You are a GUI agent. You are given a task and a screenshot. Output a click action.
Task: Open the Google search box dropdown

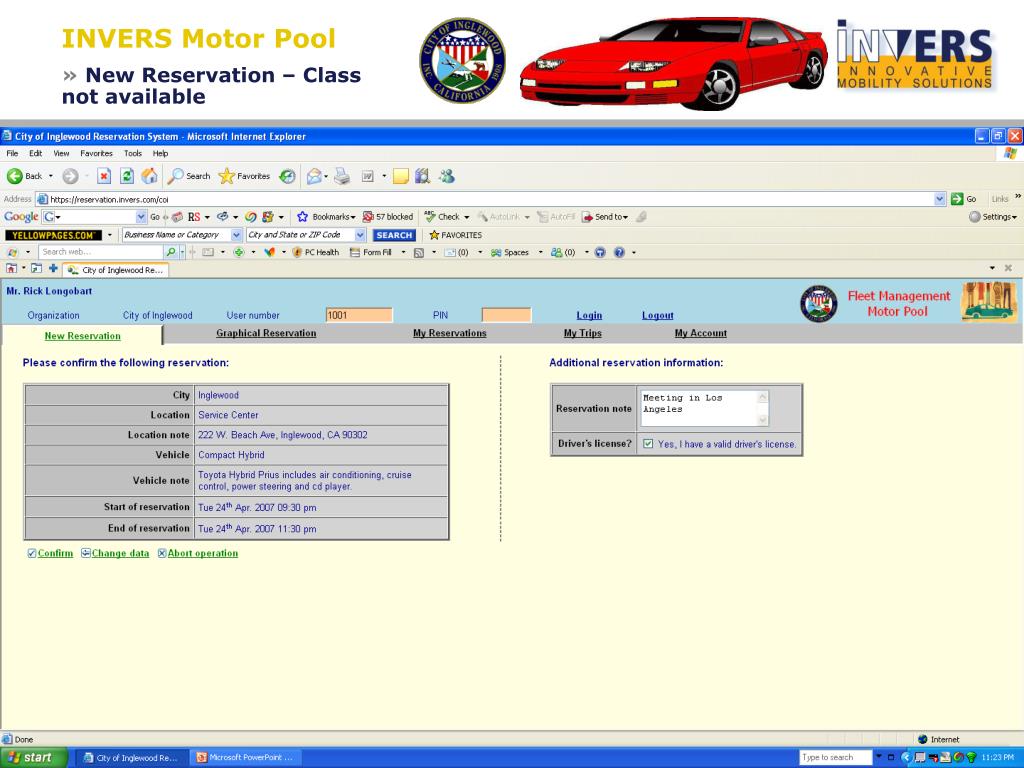pos(141,217)
